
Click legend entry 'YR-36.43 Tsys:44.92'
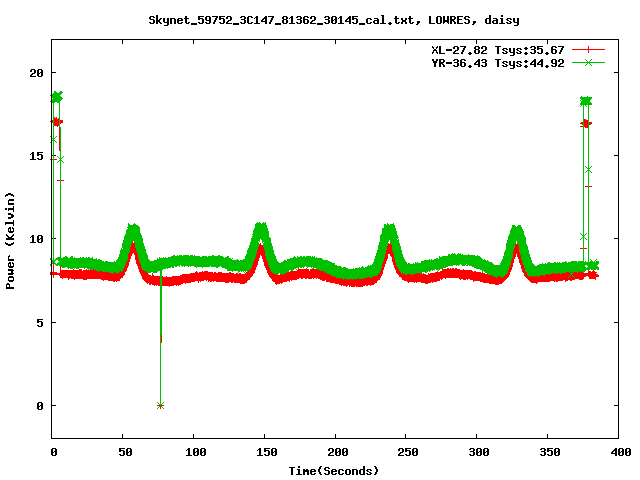click(x=498, y=63)
